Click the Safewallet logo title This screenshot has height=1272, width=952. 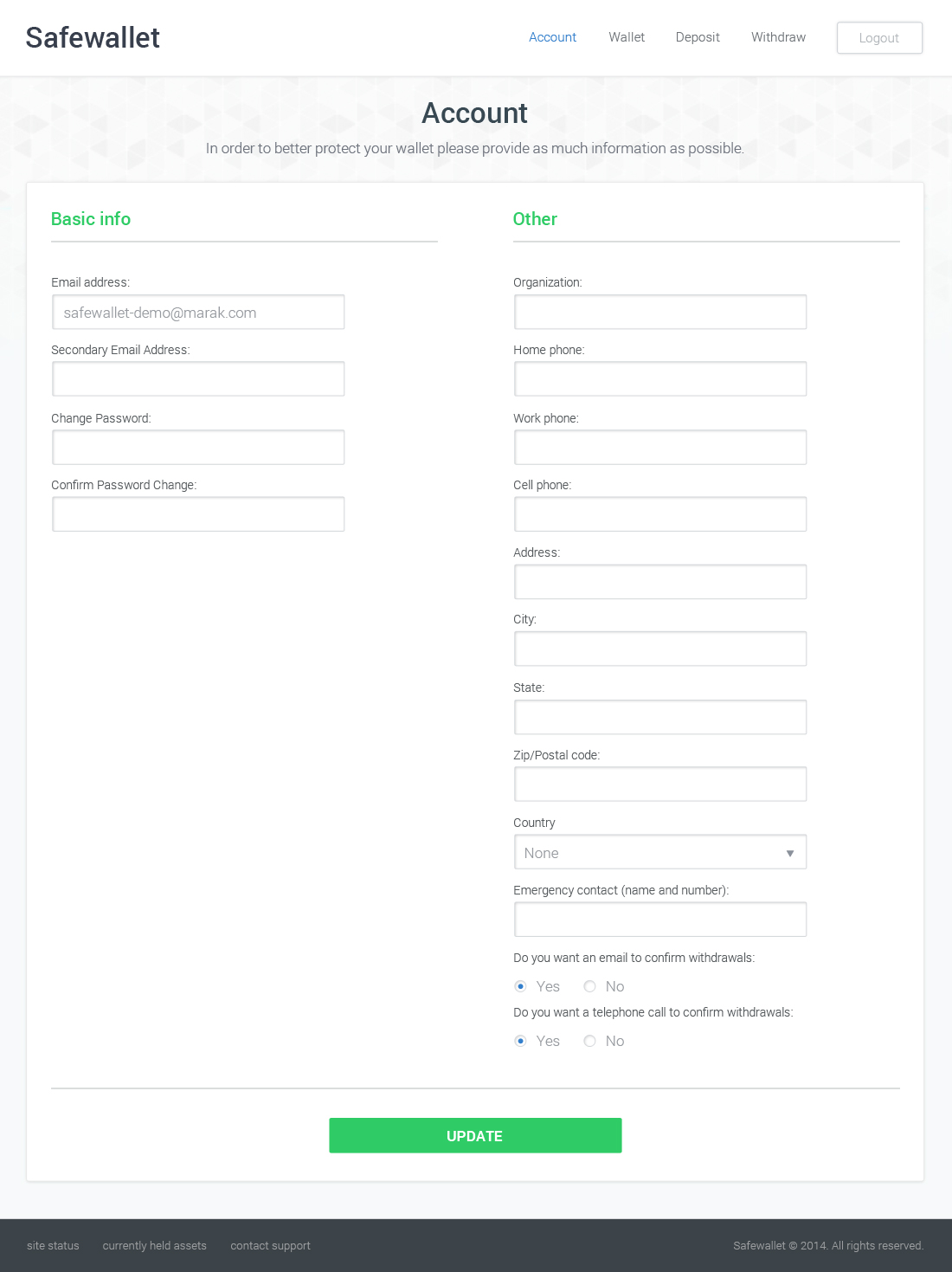(93, 38)
